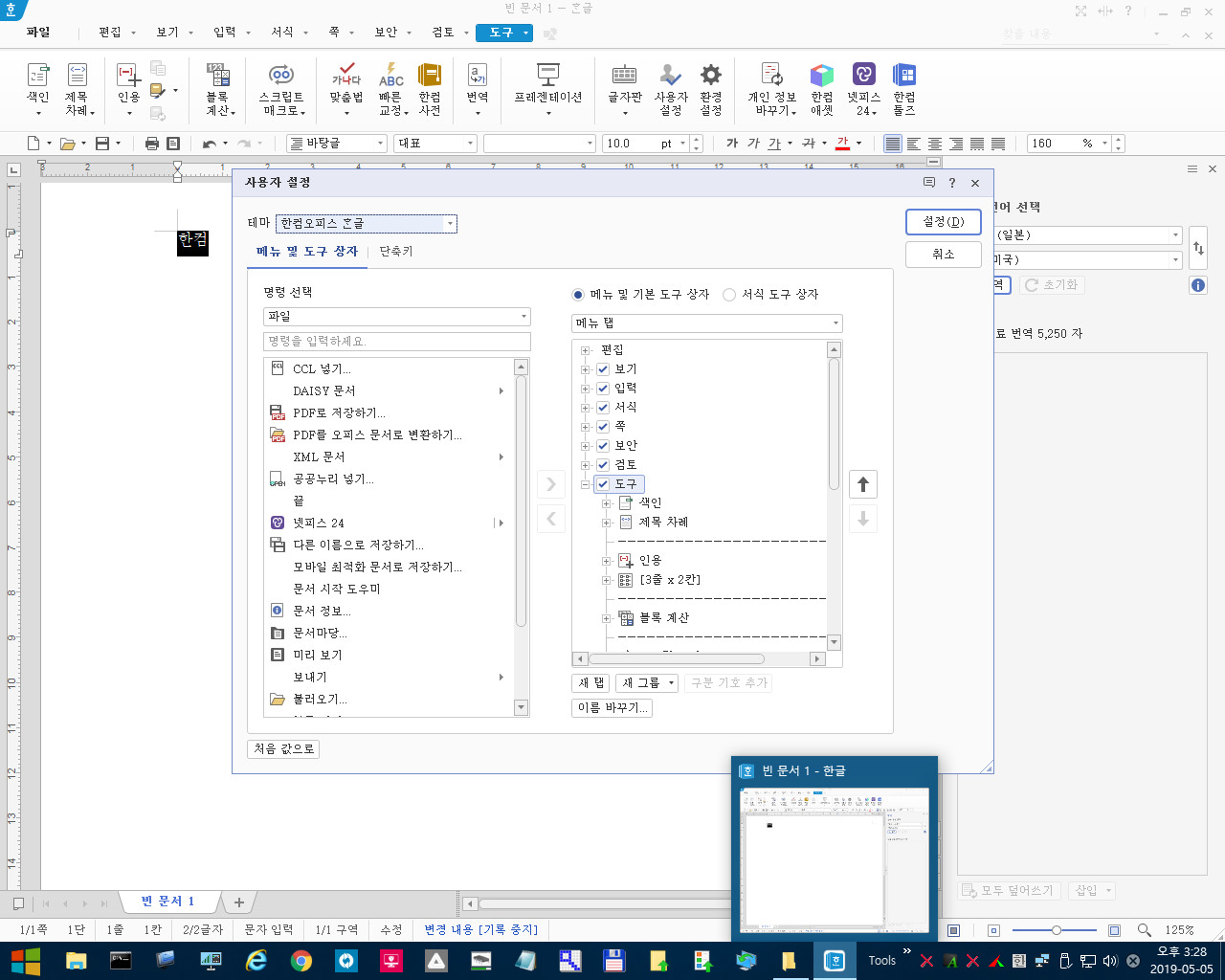Open File Explorer on the taskbar

pyautogui.click(x=76, y=961)
